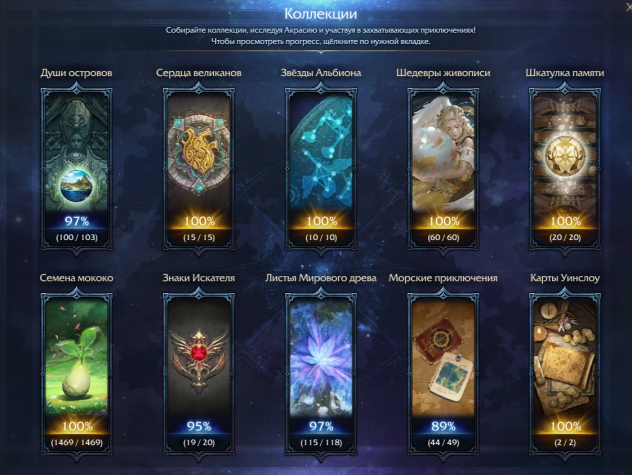Screen dimensions: 632x475
Task: Select the red gem Знаки Искателя card
Action: 199,374
